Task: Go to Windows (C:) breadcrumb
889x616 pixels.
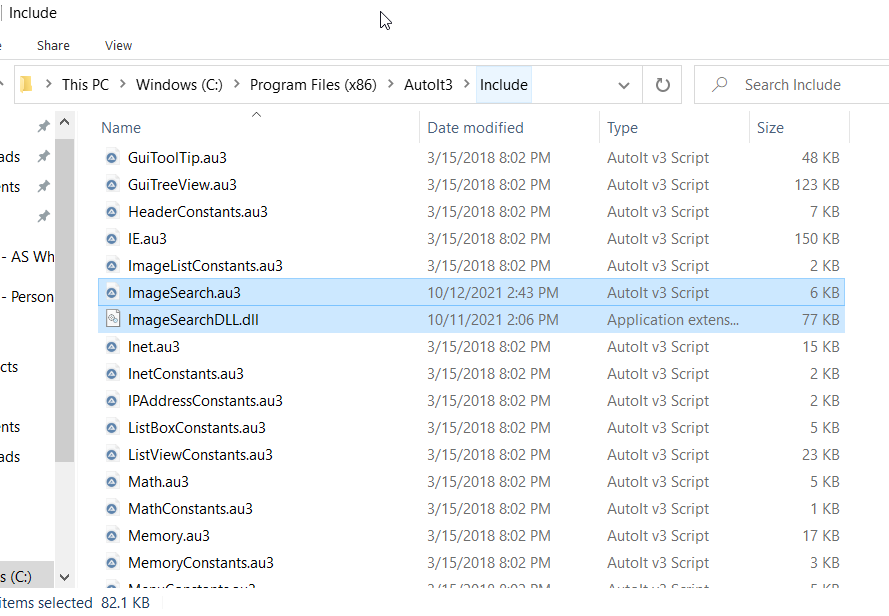Action: (x=179, y=85)
